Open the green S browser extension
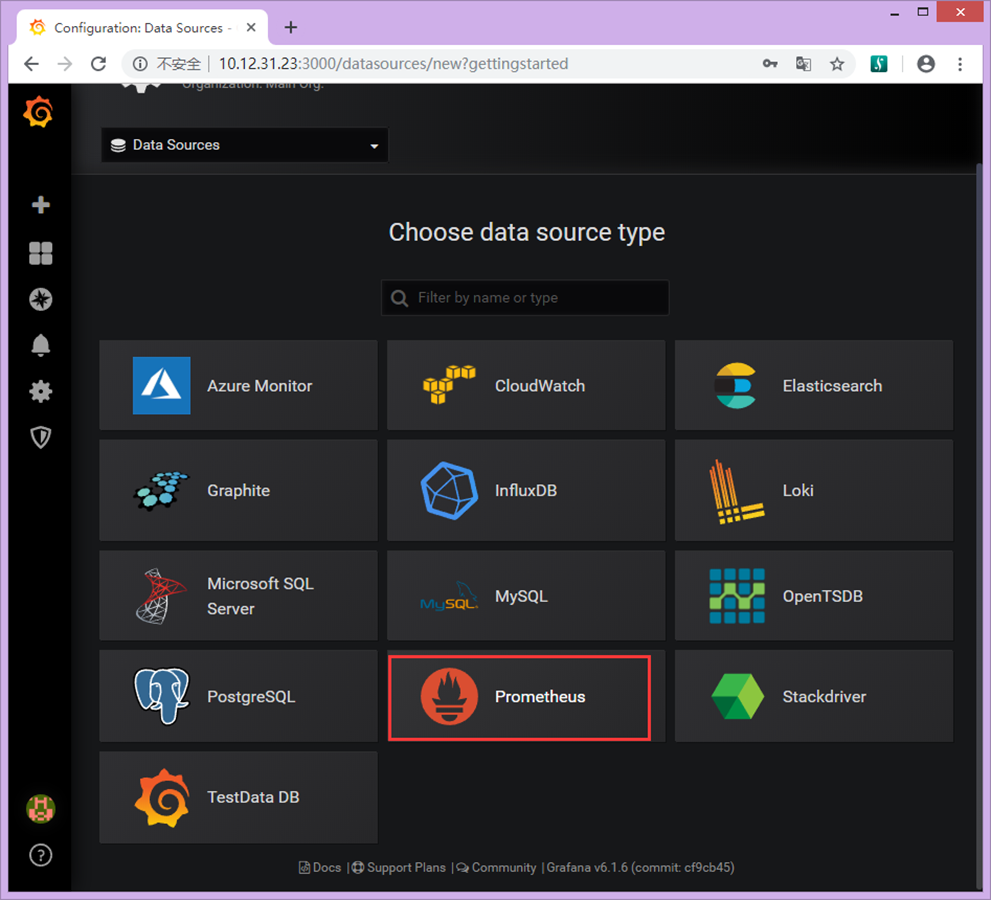The width and height of the screenshot is (991, 900). (x=879, y=64)
